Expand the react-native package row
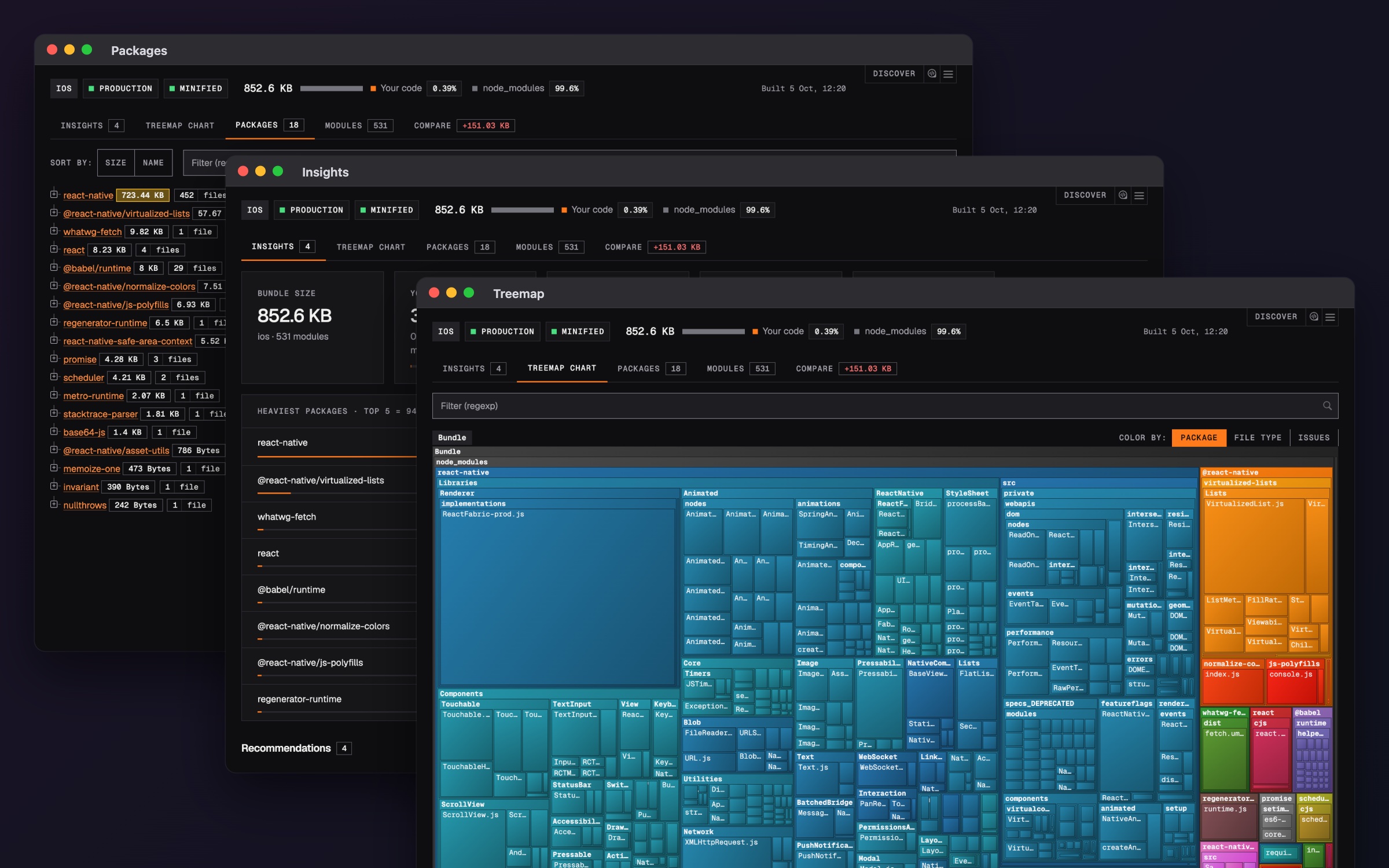This screenshot has height=868, width=1389. pos(54,194)
